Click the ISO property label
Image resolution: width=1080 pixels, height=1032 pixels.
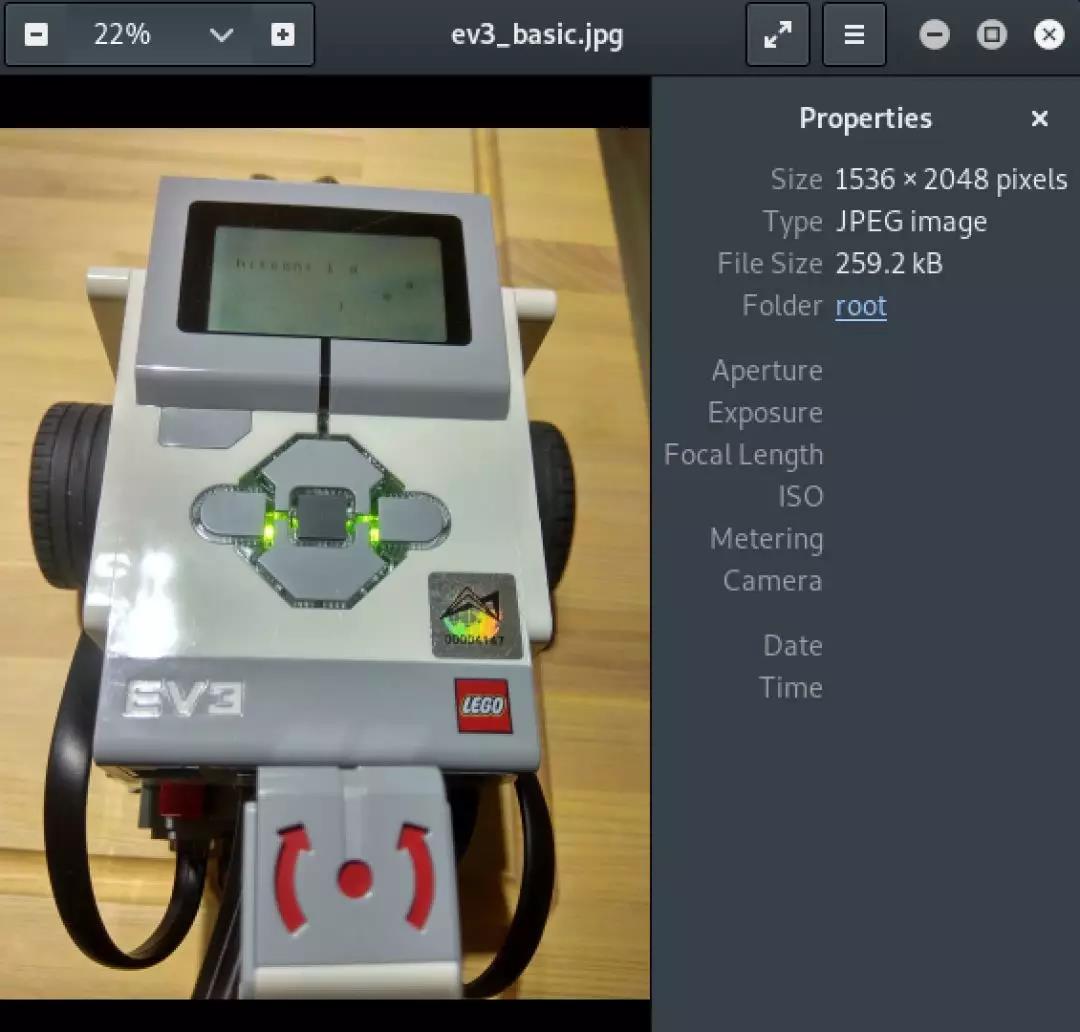click(800, 497)
